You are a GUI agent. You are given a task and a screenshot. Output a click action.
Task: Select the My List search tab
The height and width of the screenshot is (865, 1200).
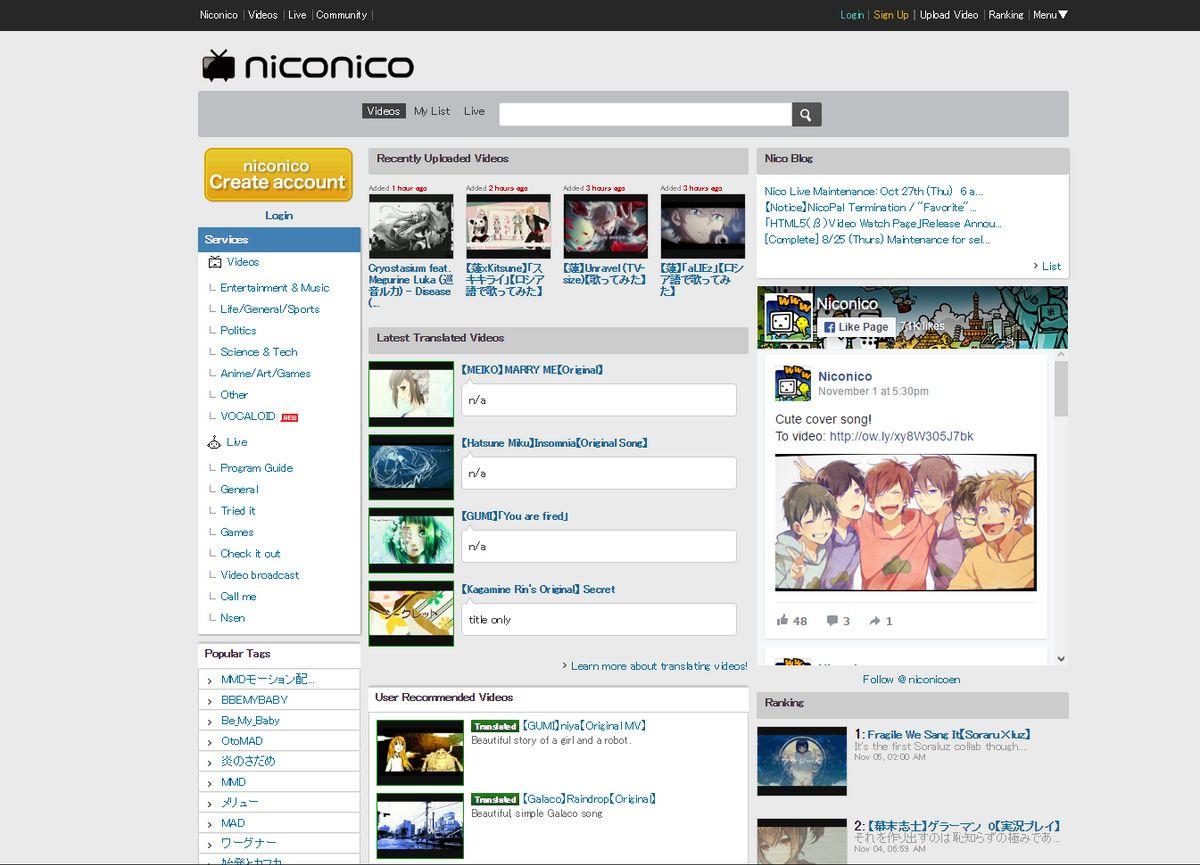(x=432, y=111)
